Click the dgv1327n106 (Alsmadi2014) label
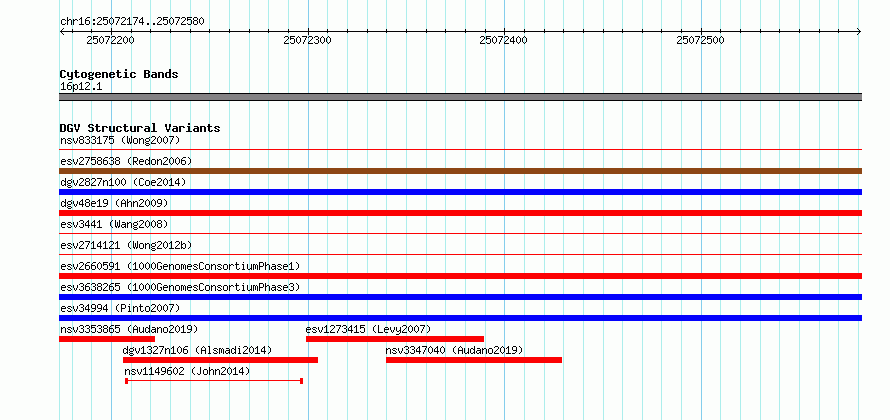Image resolution: width=890 pixels, height=420 pixels. [198, 350]
